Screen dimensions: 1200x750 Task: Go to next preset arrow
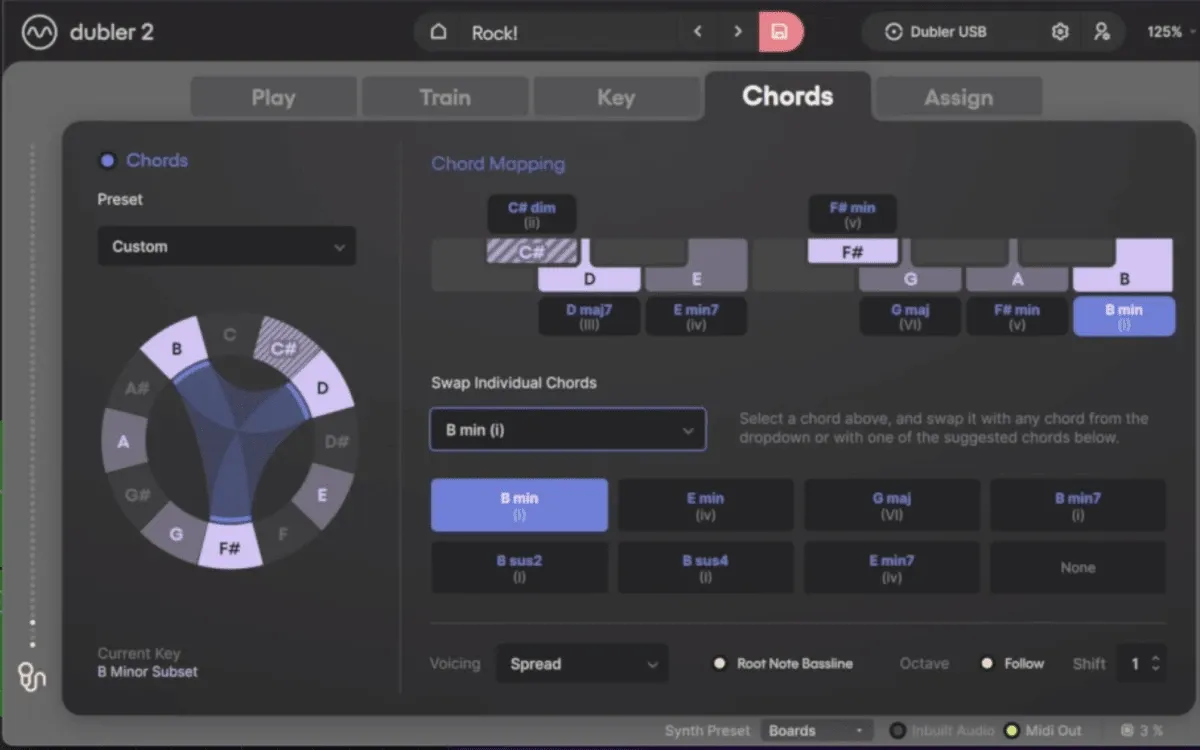[x=738, y=32]
